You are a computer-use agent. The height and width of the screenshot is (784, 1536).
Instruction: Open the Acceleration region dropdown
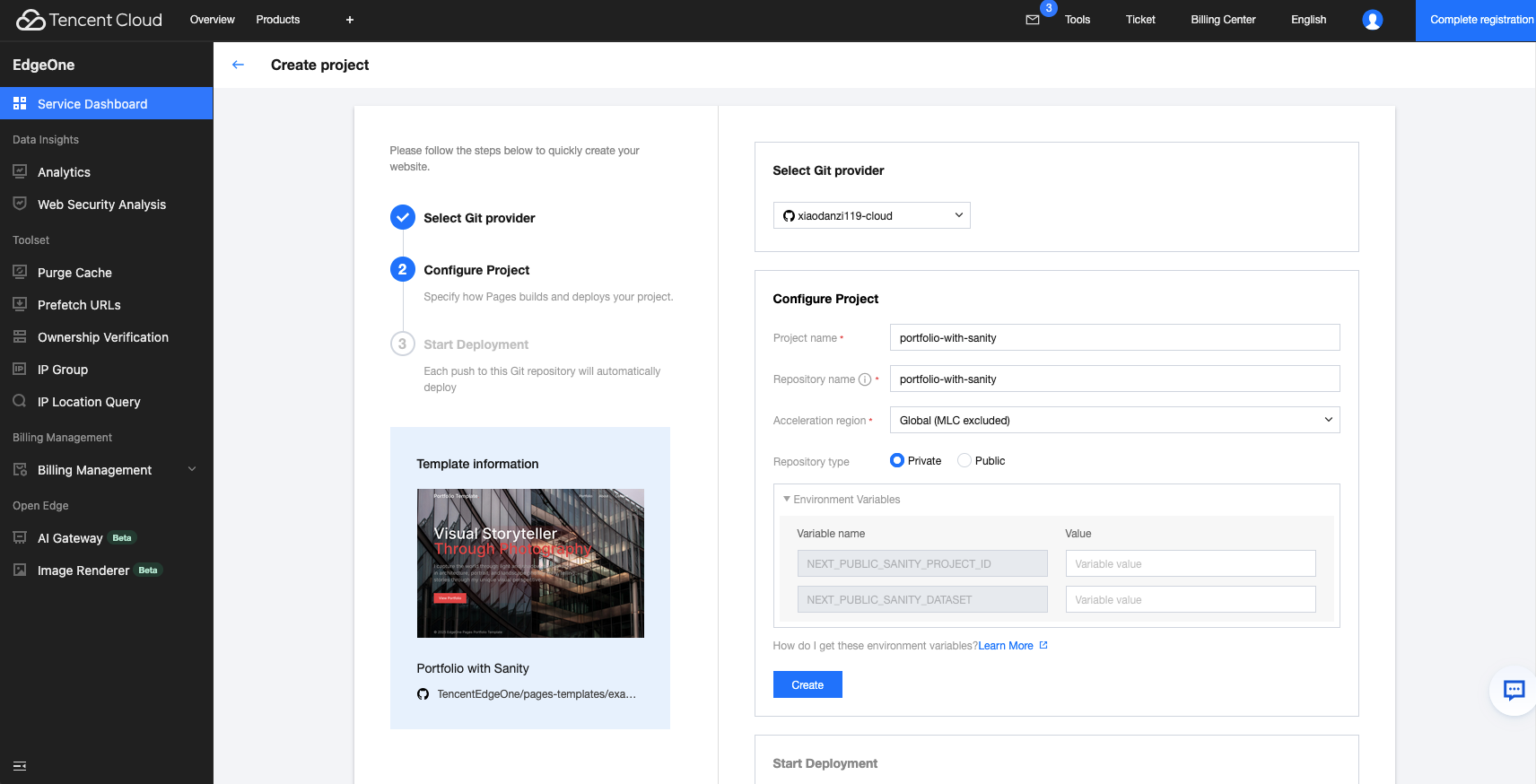coord(1114,420)
